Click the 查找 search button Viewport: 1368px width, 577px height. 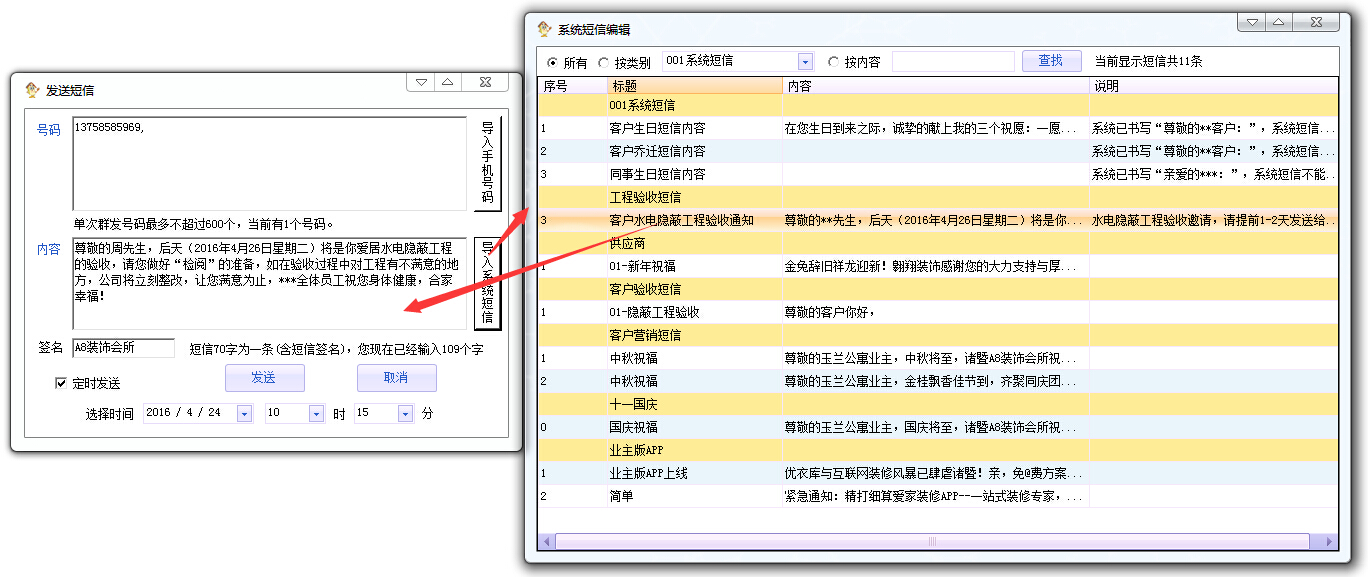coord(1050,61)
